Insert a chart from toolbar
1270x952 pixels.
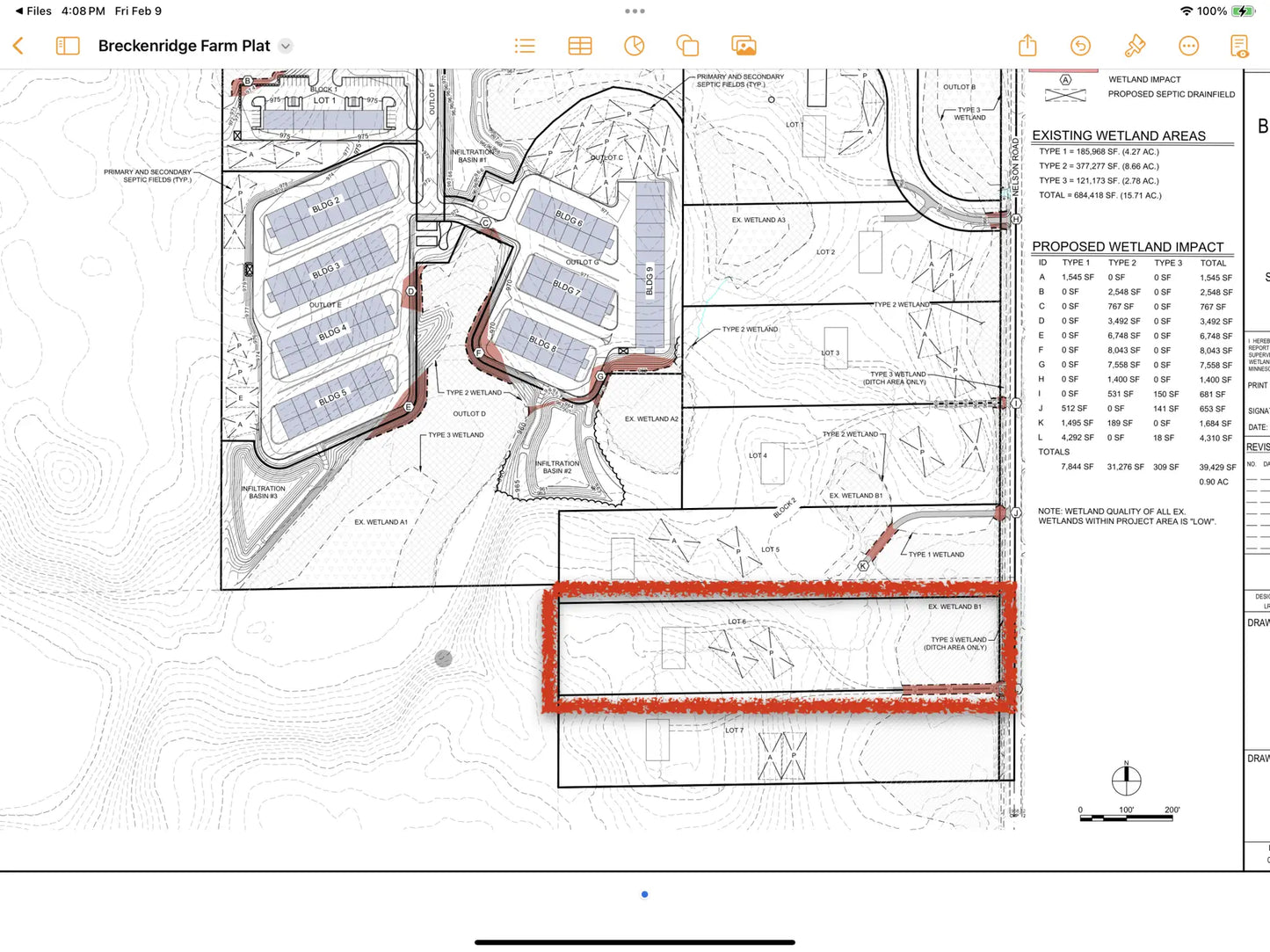[x=635, y=46]
